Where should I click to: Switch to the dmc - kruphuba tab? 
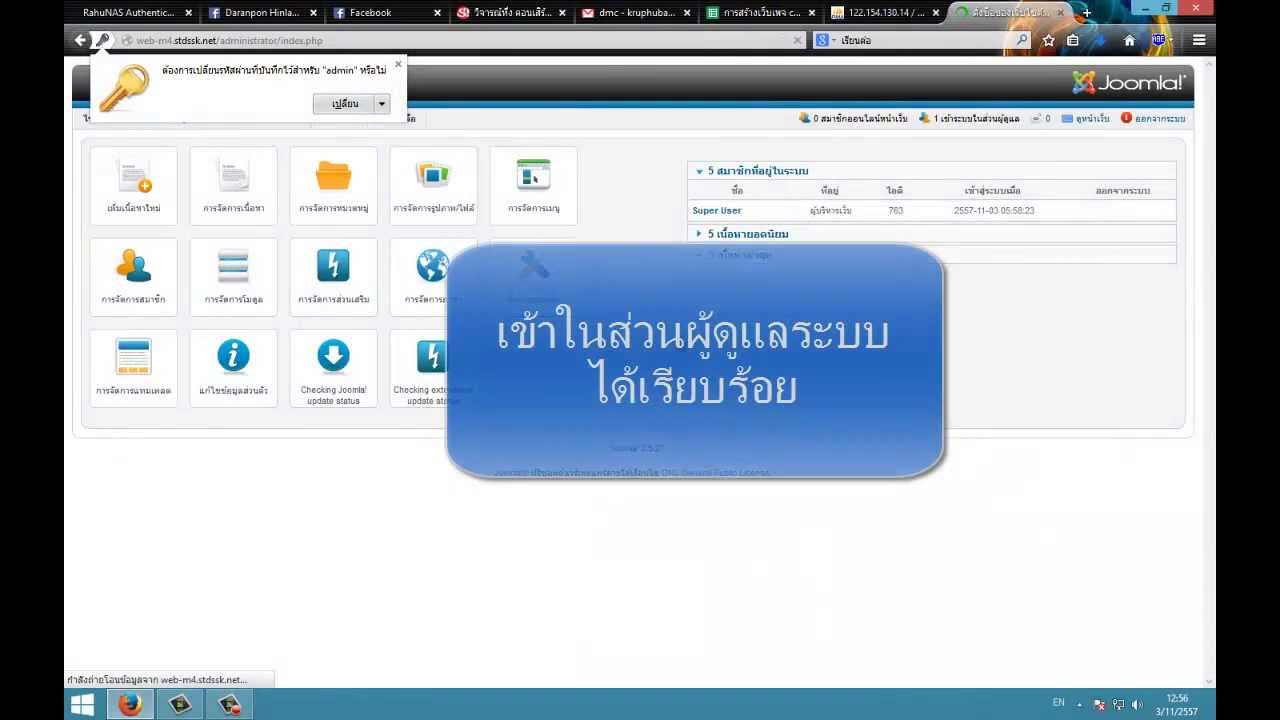634,13
